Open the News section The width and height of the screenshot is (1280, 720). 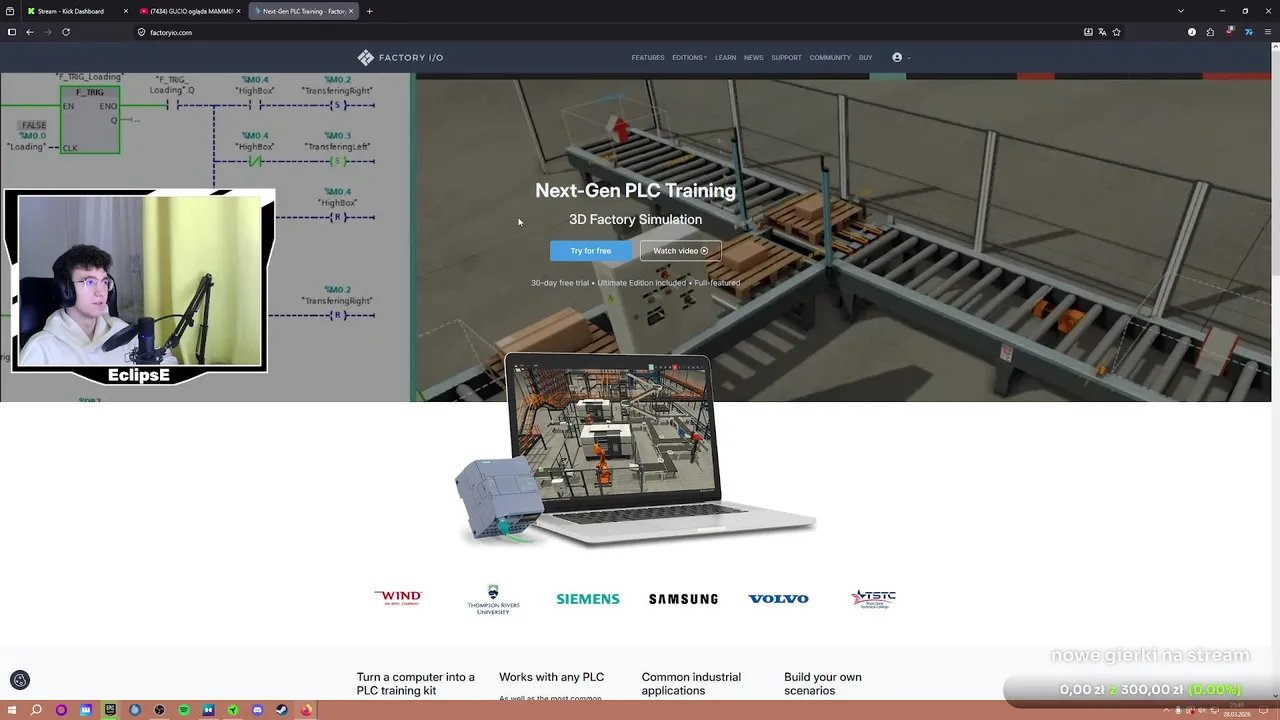click(x=753, y=58)
